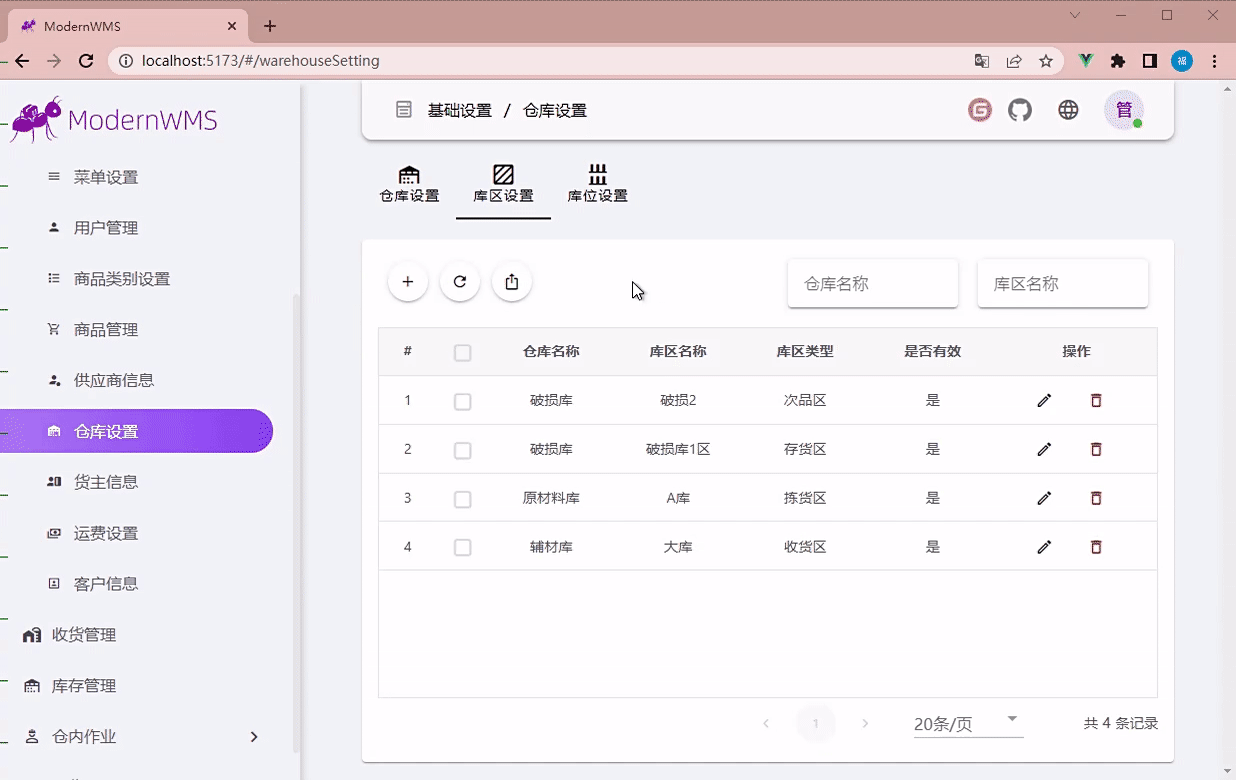Toggle the select-all checkbox in table header
Image resolution: width=1236 pixels, height=780 pixels.
point(462,352)
